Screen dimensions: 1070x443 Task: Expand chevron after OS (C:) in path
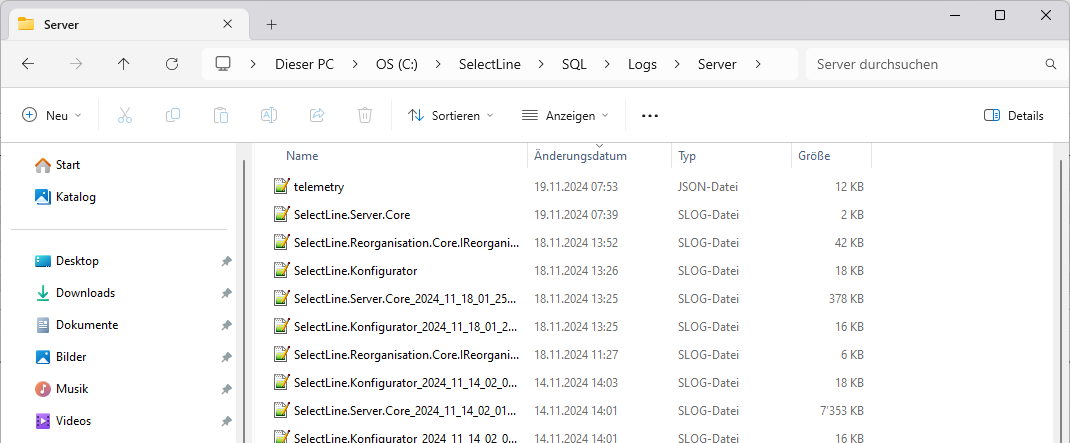click(x=438, y=64)
